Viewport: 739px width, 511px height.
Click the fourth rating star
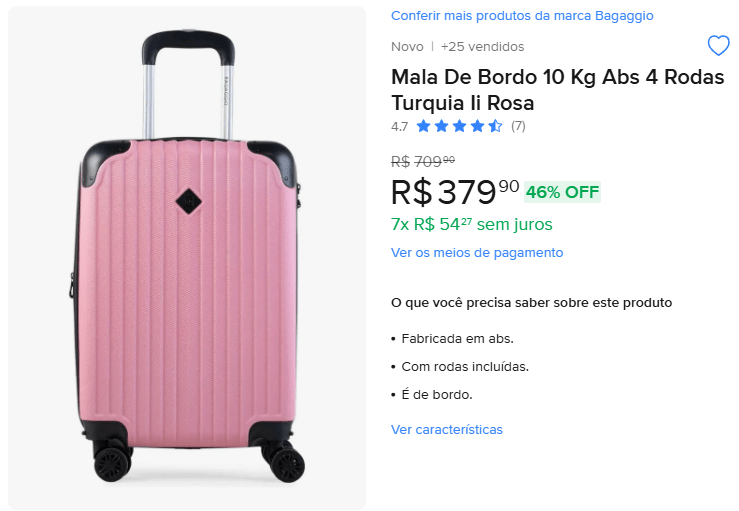point(477,126)
